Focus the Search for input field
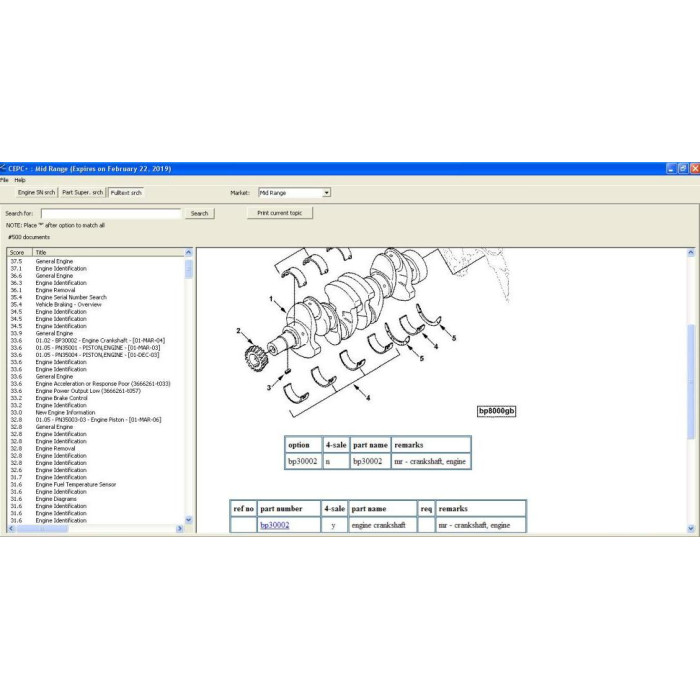Screen dimensions: 700x700 click(x=111, y=213)
